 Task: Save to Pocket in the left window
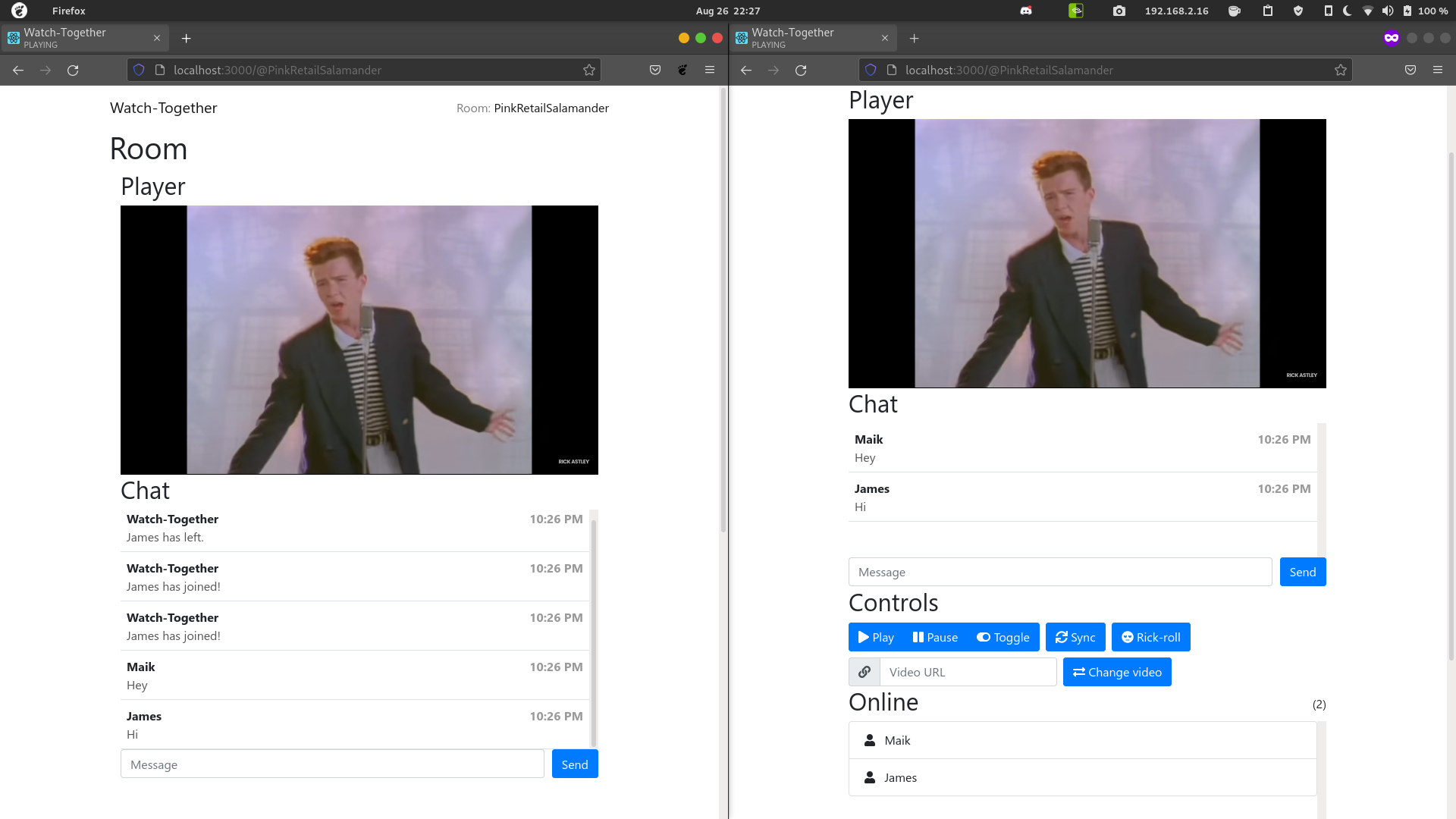pos(655,71)
